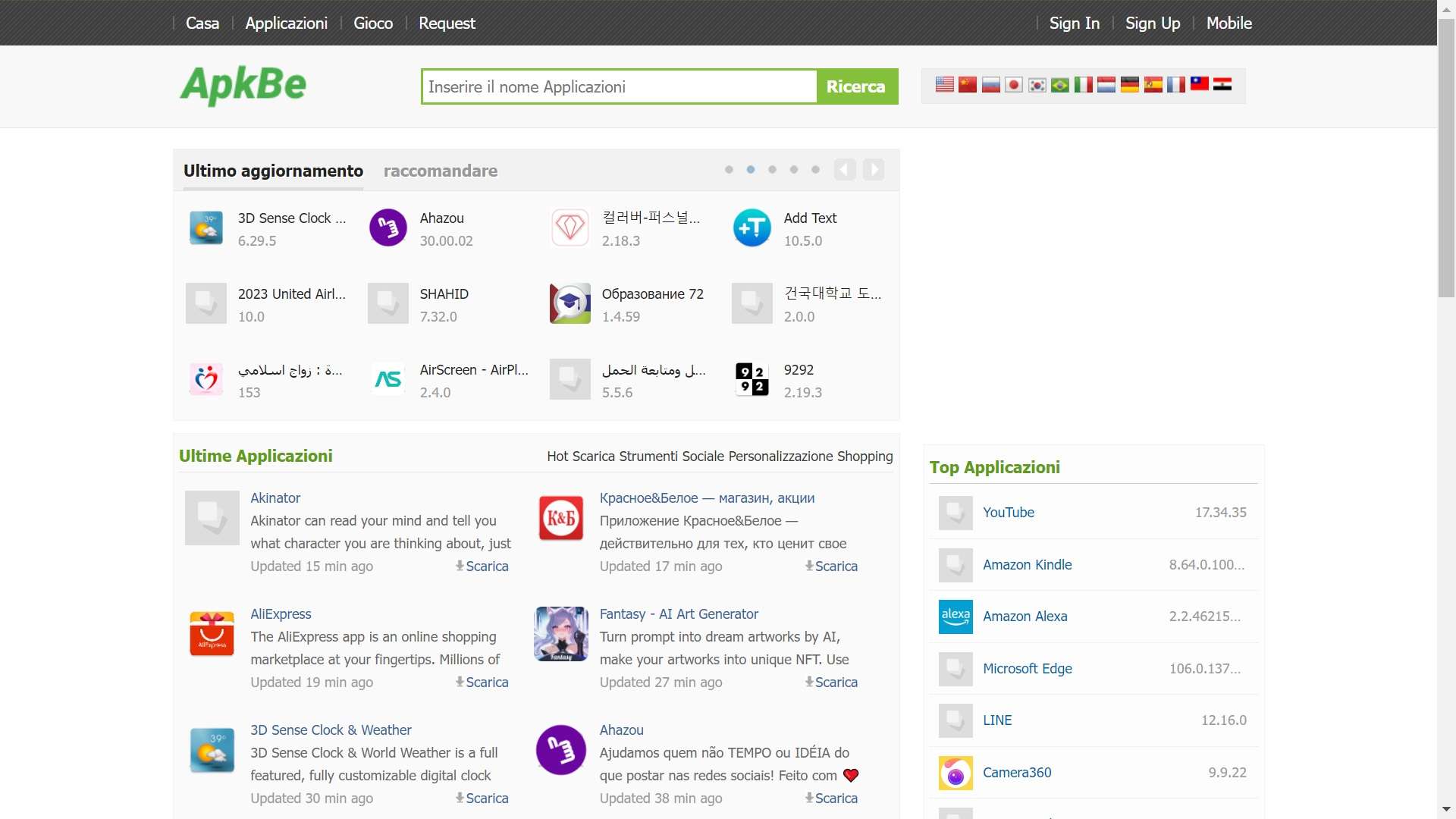Pick the South Korea flag language
The width and height of the screenshot is (1456, 819).
pos(1037,84)
